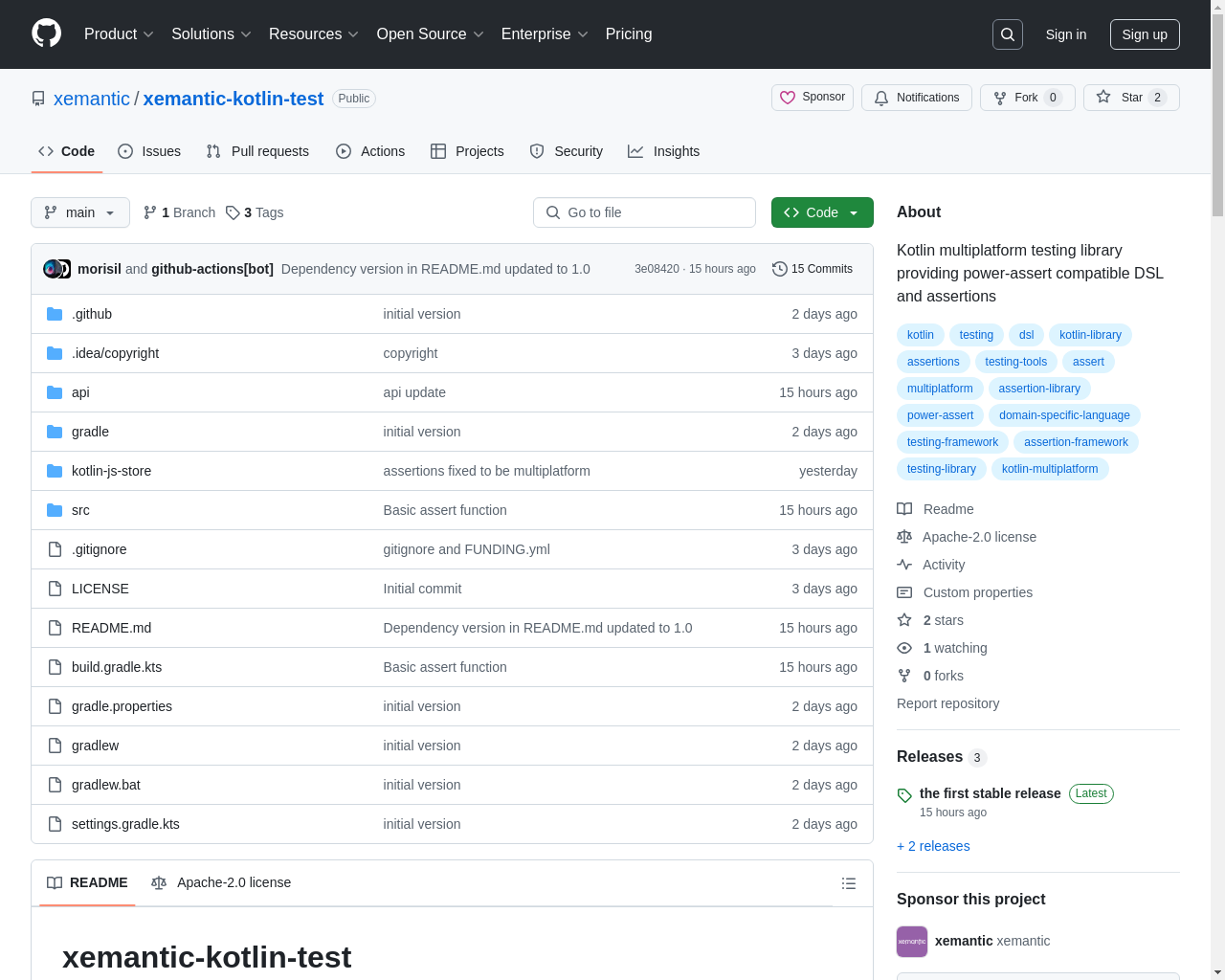Click the pulse icon next to Activity
Screen dimensions: 1225x980
904,565
